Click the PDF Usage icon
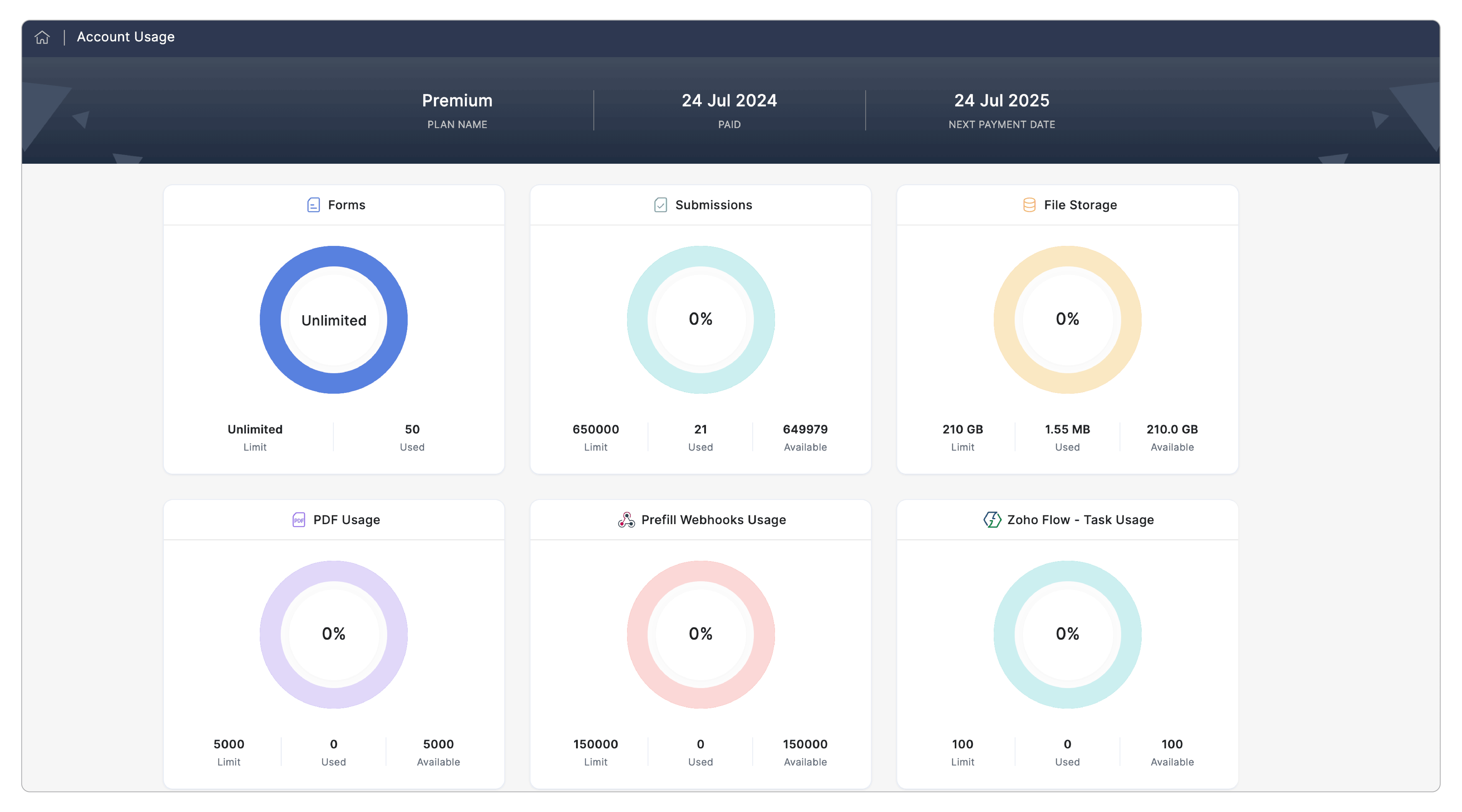1462x812 pixels. coord(298,520)
